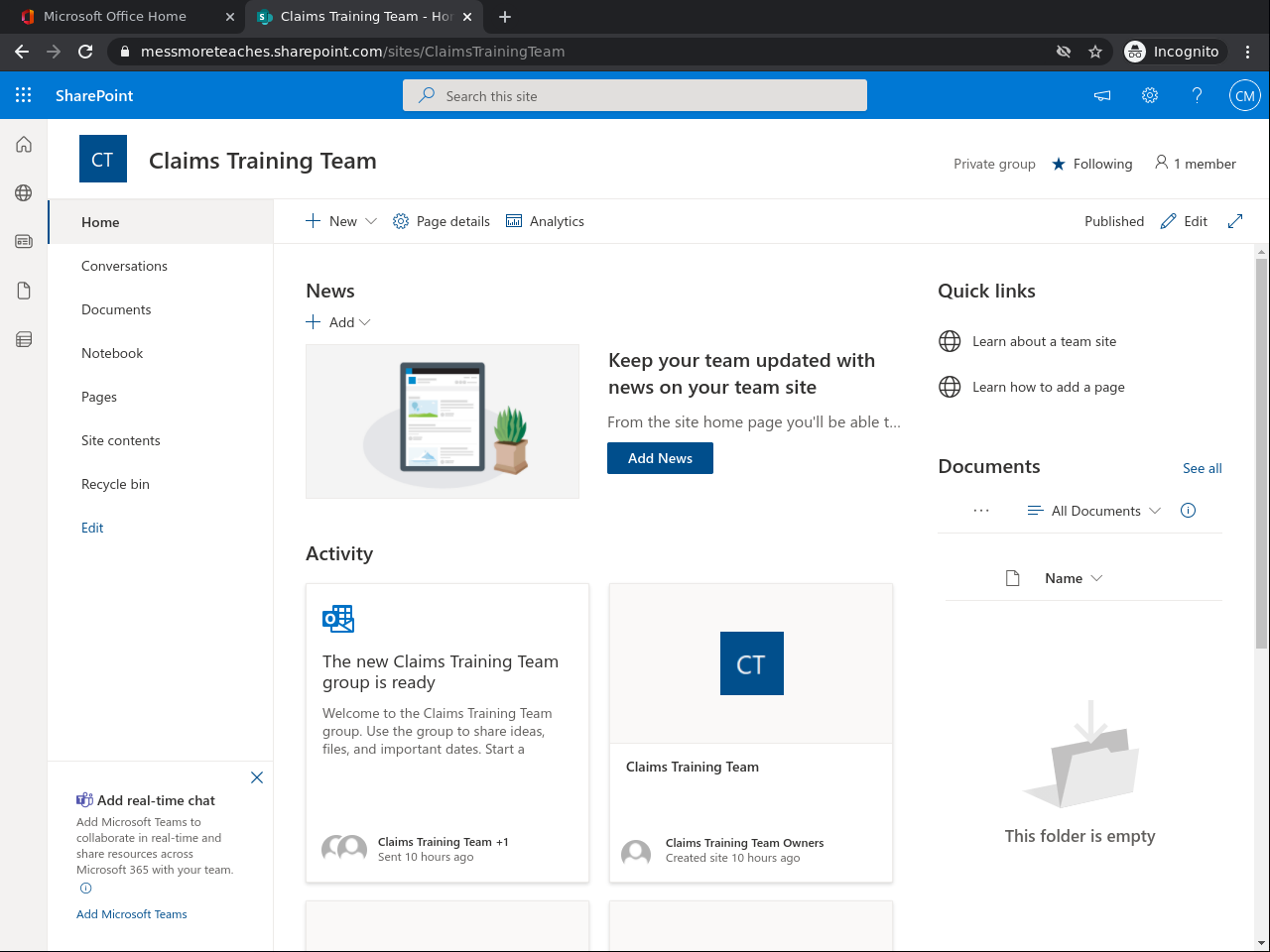Open My sites globe icon in left rail
This screenshot has height=952, width=1270.
click(24, 193)
